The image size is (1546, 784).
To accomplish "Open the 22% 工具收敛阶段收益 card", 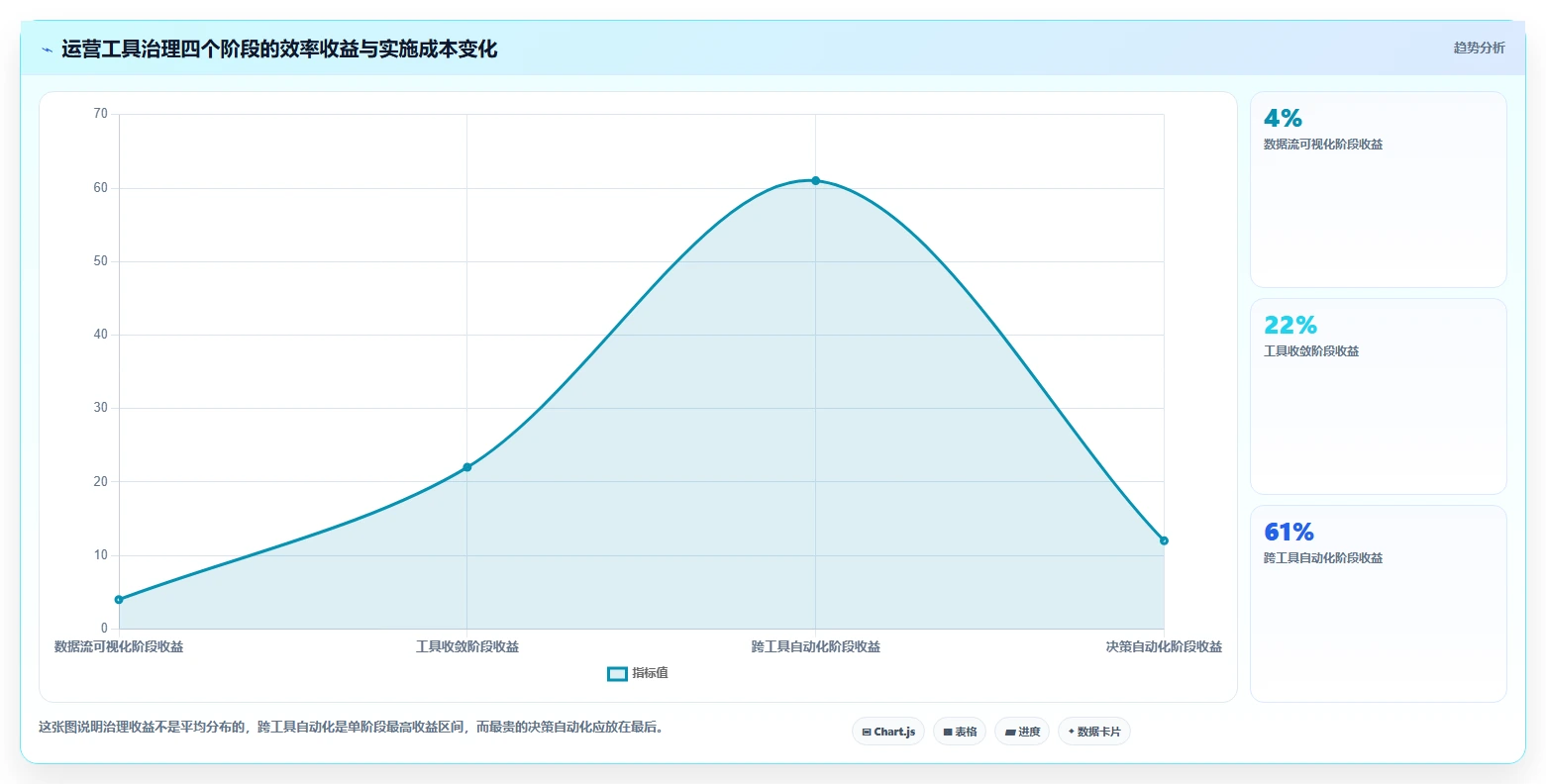I will (x=1378, y=396).
